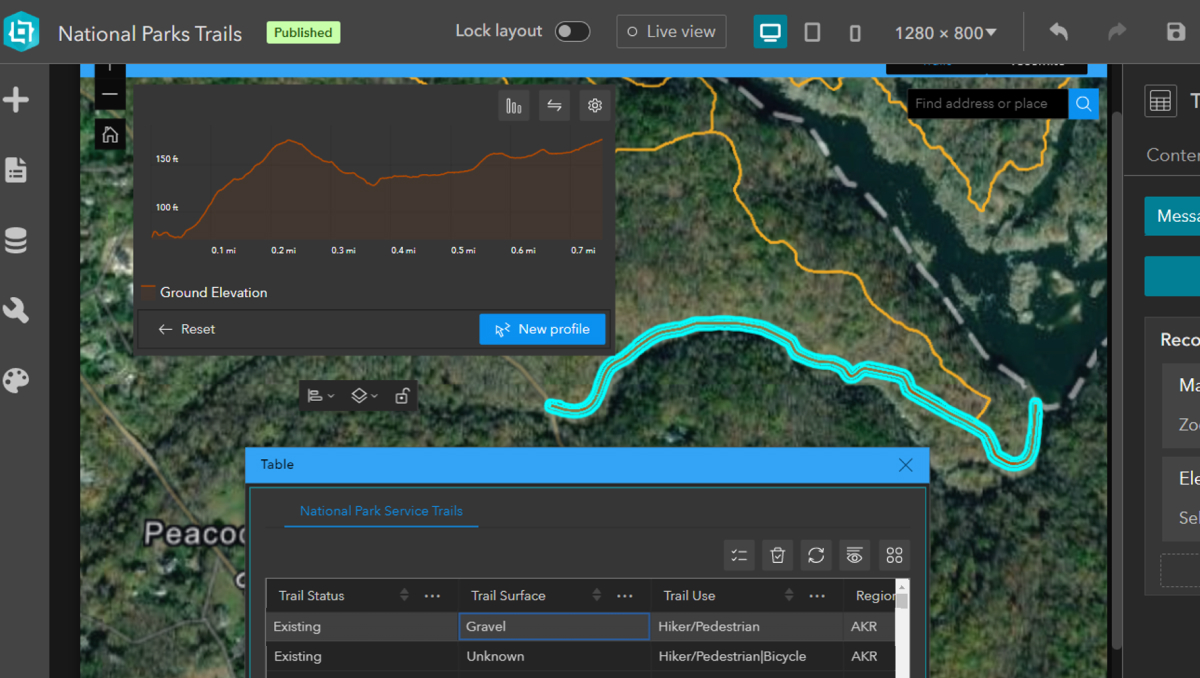Screen dimensions: 1200x678
Task: Toggle the Lock layout switch
Action: [572, 32]
